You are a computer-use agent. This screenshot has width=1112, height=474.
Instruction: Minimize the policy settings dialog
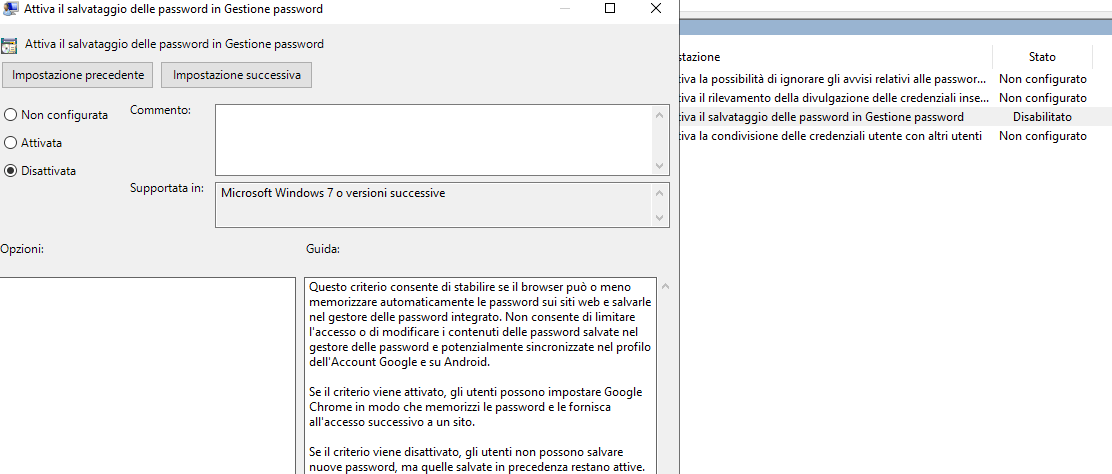pyautogui.click(x=565, y=9)
